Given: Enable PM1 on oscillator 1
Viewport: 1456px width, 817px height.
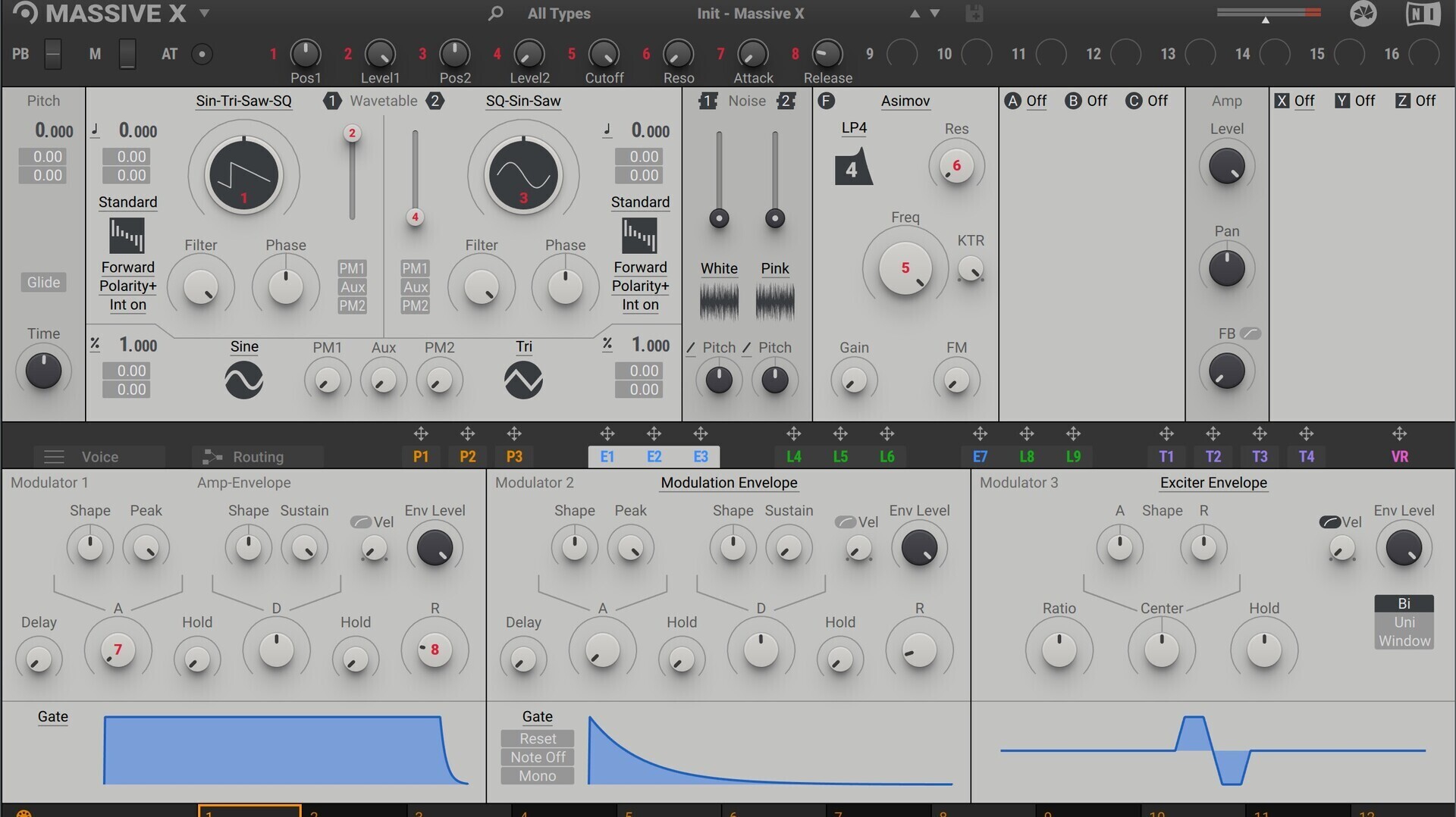Looking at the screenshot, I should point(352,268).
